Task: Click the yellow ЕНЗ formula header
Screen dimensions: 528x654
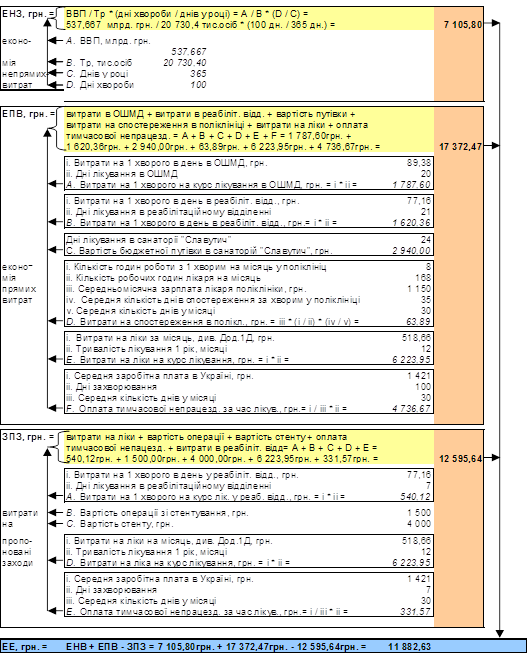Action: tap(249, 19)
